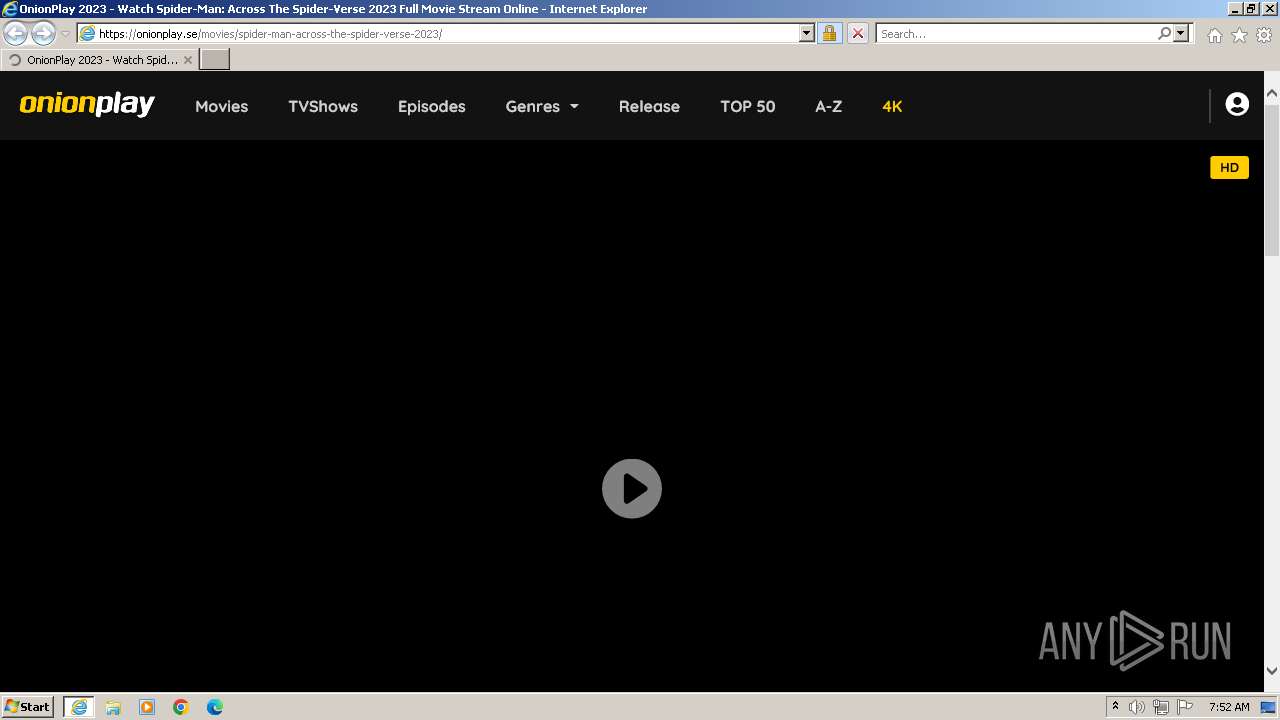Open the TVShows section
The image size is (1280, 720).
coord(323,106)
